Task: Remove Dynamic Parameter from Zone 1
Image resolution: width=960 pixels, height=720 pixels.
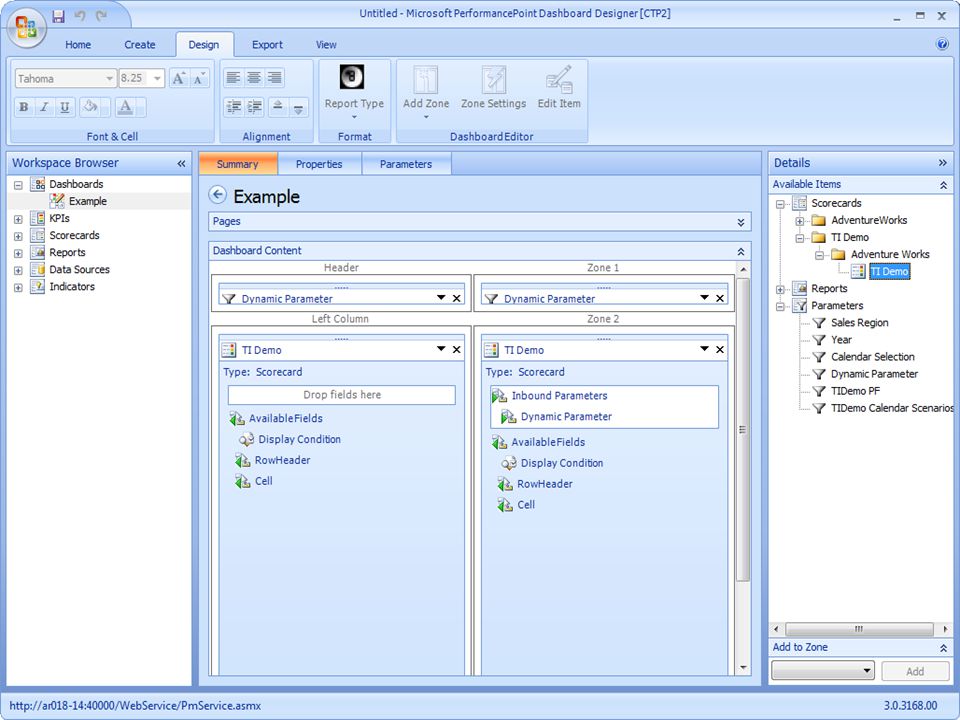Action: 720,298
